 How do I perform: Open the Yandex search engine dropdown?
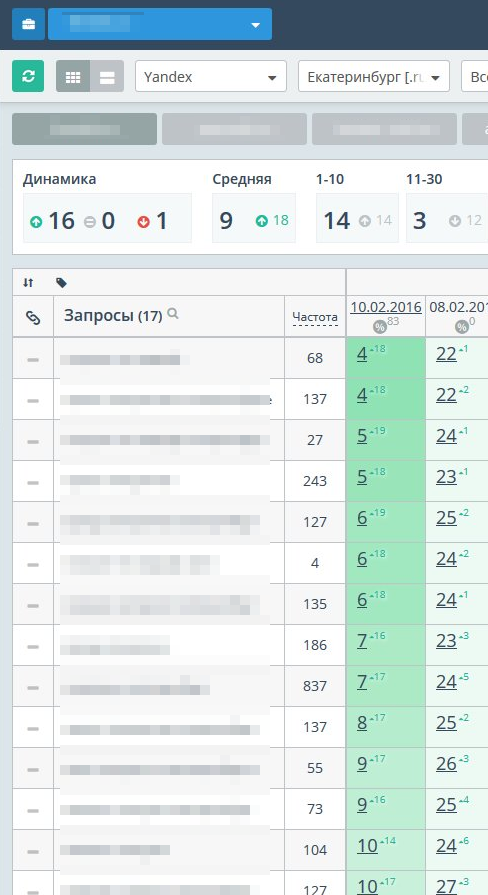point(211,76)
